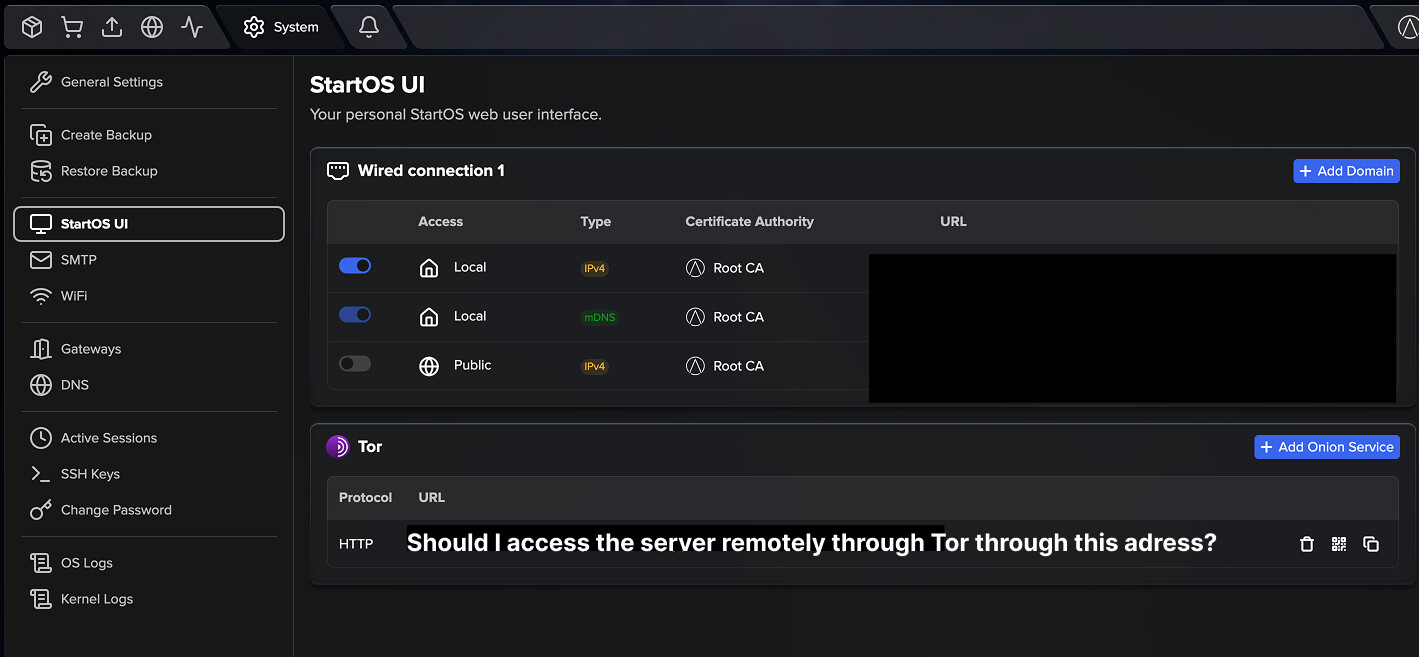Open the notifications bell tab
The width and height of the screenshot is (1419, 657).
[x=369, y=27]
